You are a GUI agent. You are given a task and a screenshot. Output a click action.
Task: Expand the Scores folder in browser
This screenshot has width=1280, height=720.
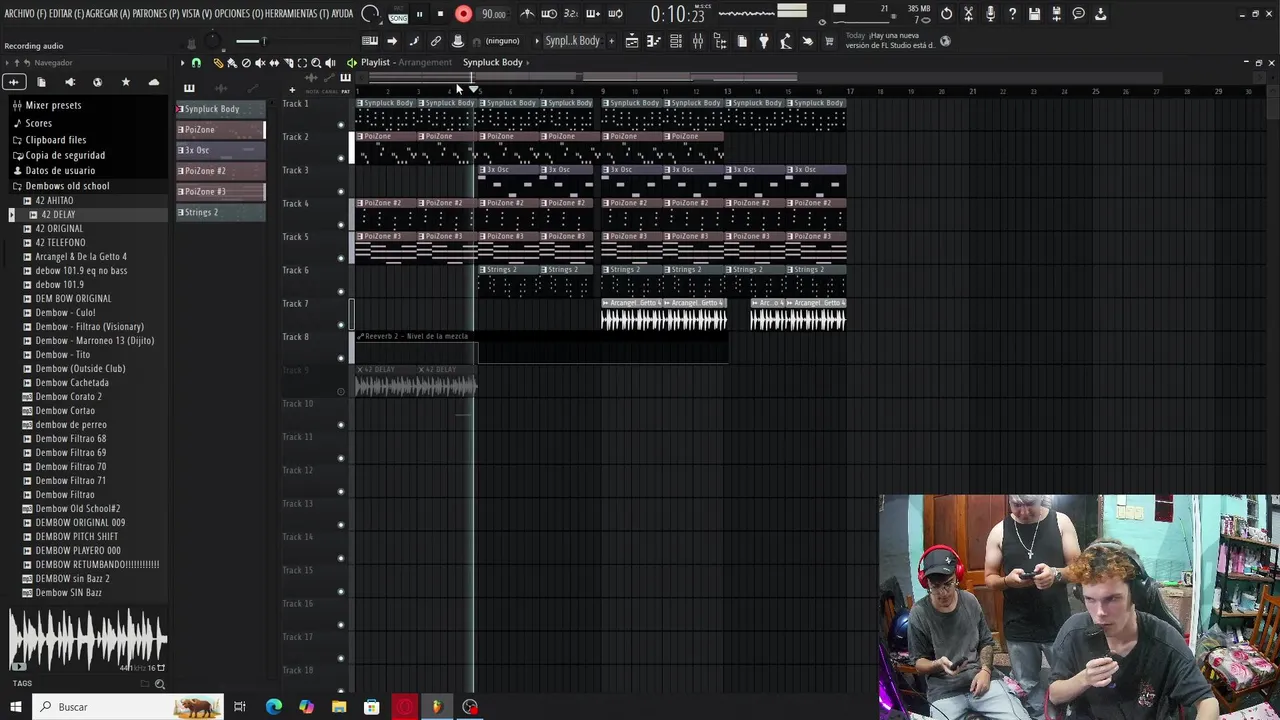(38, 123)
